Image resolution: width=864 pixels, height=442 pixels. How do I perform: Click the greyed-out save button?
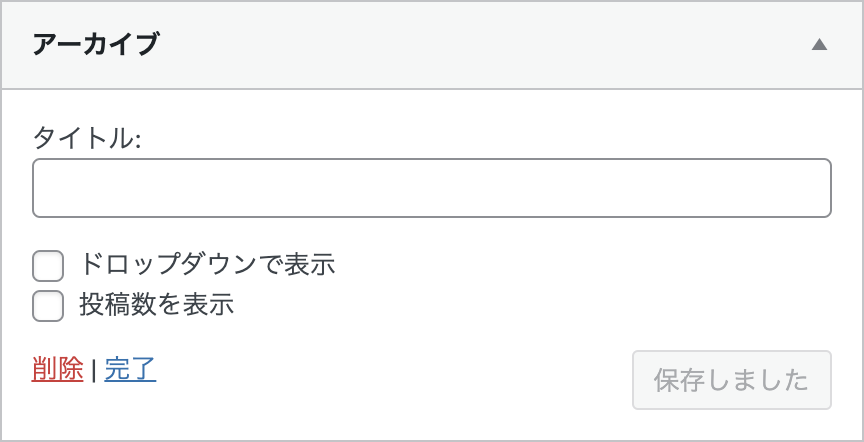coord(731,380)
